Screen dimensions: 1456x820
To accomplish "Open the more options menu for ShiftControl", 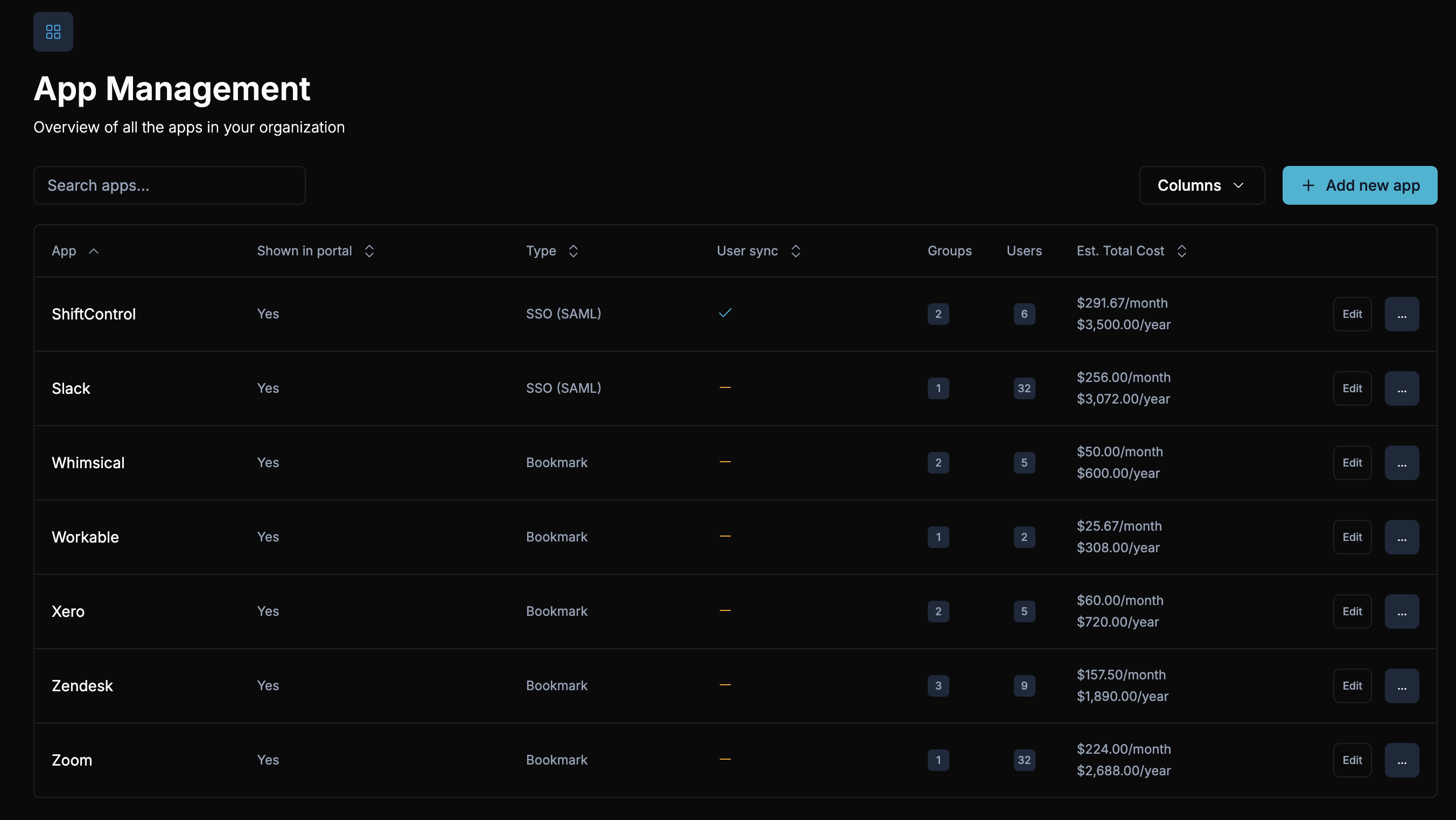I will [1401, 314].
